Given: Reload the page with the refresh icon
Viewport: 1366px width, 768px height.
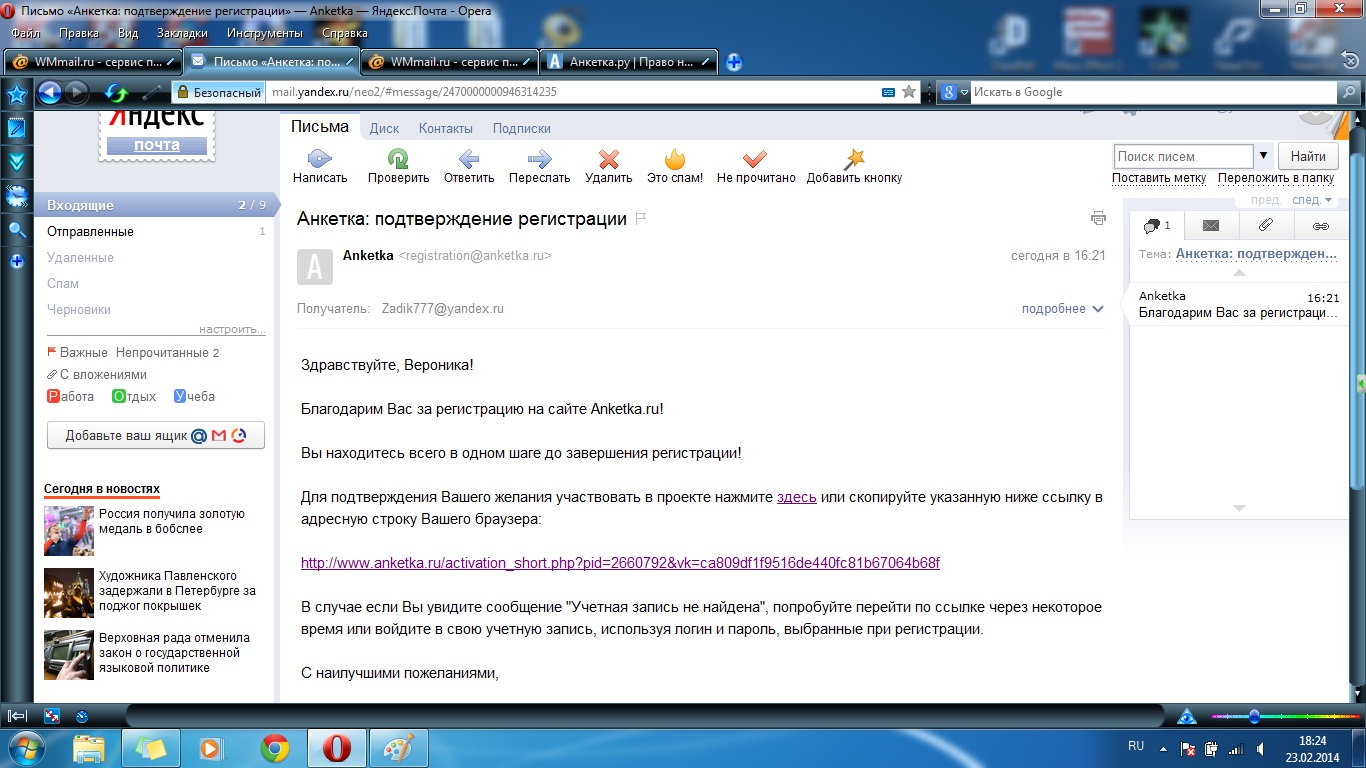Looking at the screenshot, I should 117,93.
